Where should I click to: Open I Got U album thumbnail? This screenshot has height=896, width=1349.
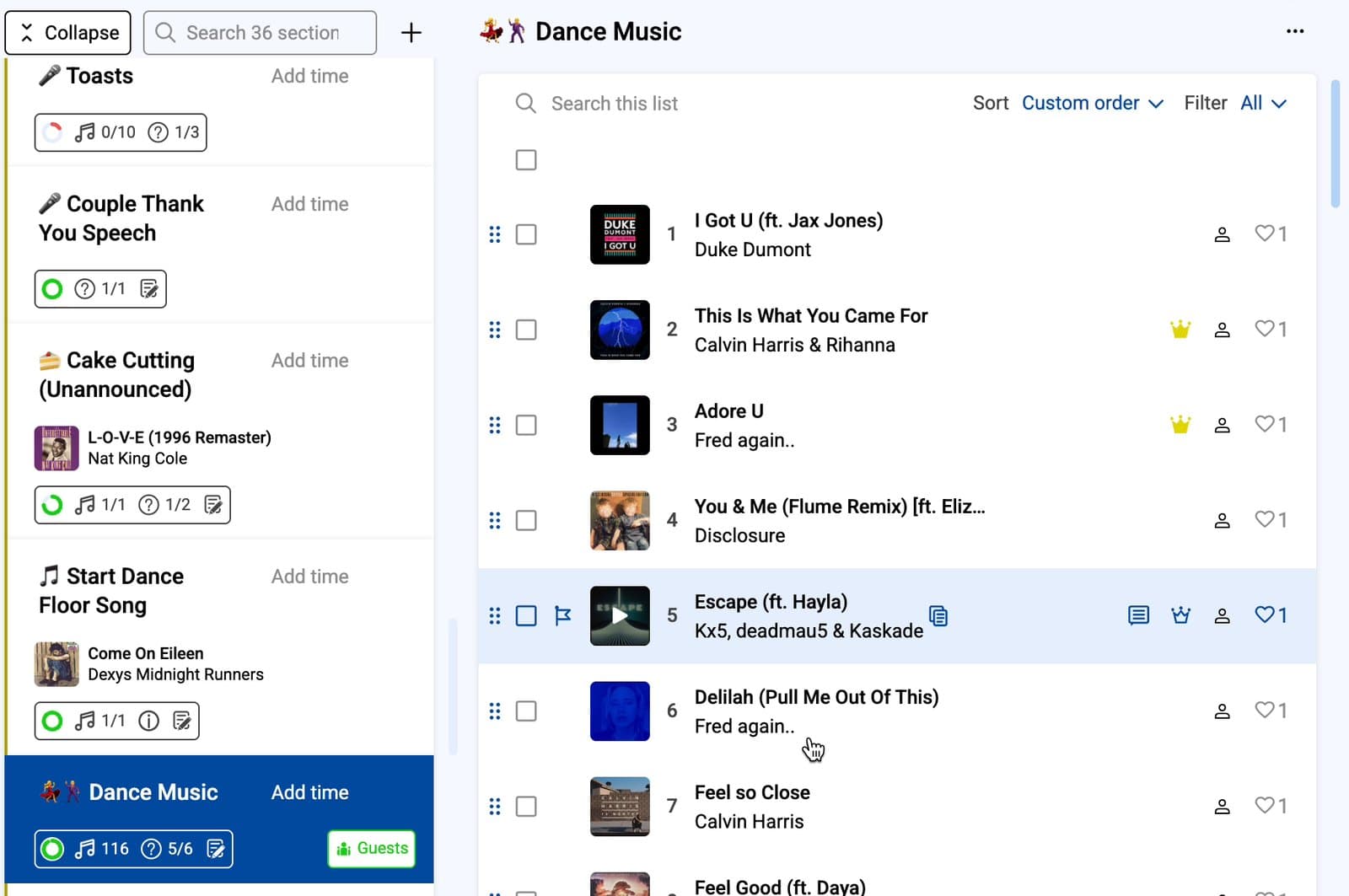coord(620,234)
